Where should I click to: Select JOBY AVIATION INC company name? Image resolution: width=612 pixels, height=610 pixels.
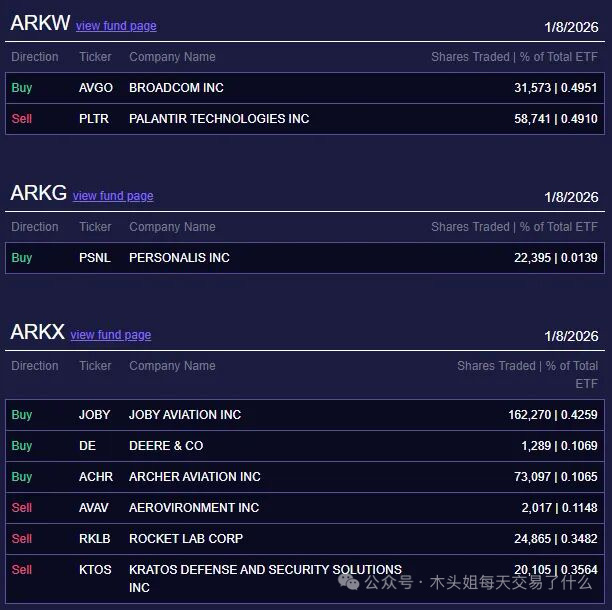185,415
